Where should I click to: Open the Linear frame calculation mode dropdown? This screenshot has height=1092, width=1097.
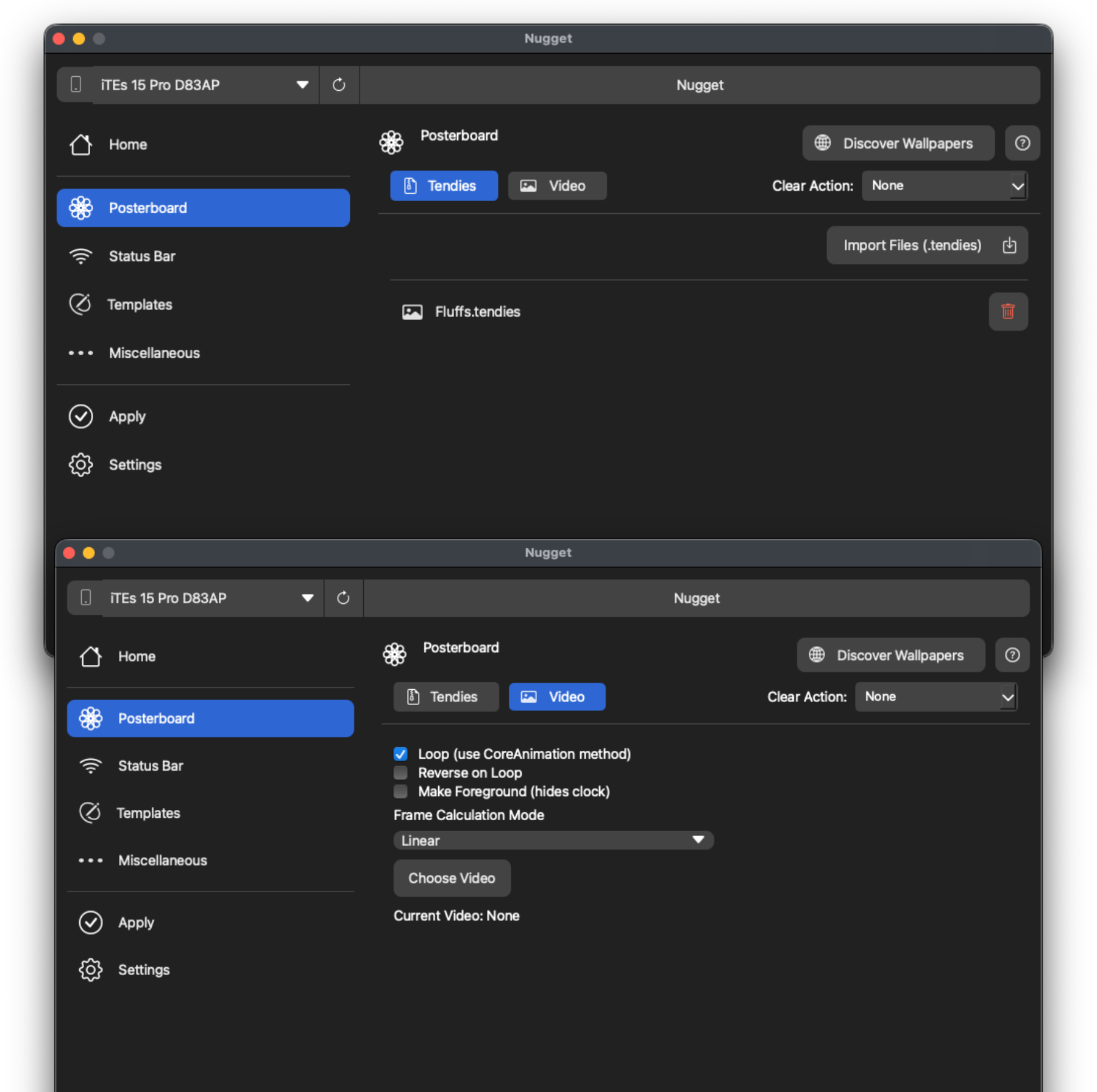tap(553, 840)
